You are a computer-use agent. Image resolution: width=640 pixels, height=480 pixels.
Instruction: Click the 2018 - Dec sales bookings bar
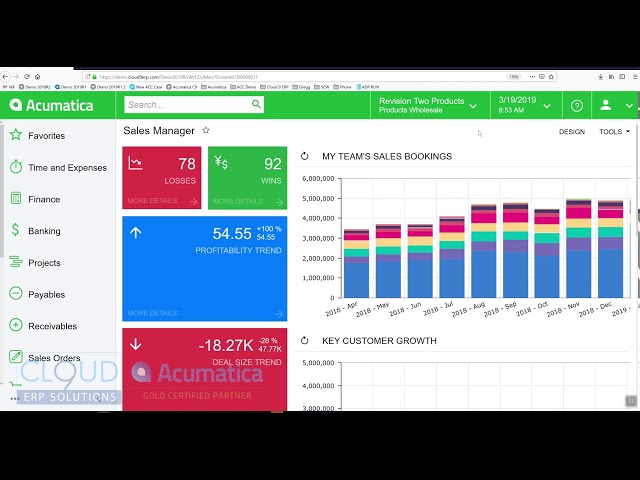[x=611, y=249]
